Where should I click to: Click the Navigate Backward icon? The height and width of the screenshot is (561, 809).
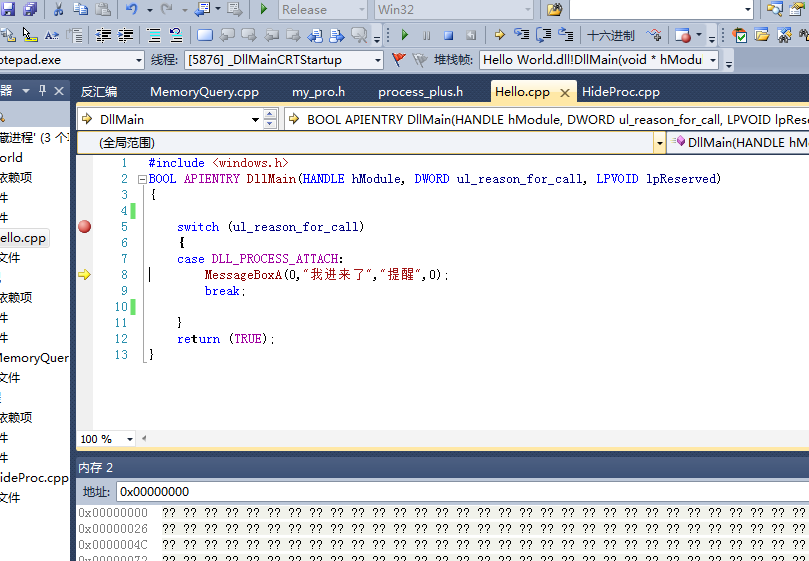coord(202,9)
